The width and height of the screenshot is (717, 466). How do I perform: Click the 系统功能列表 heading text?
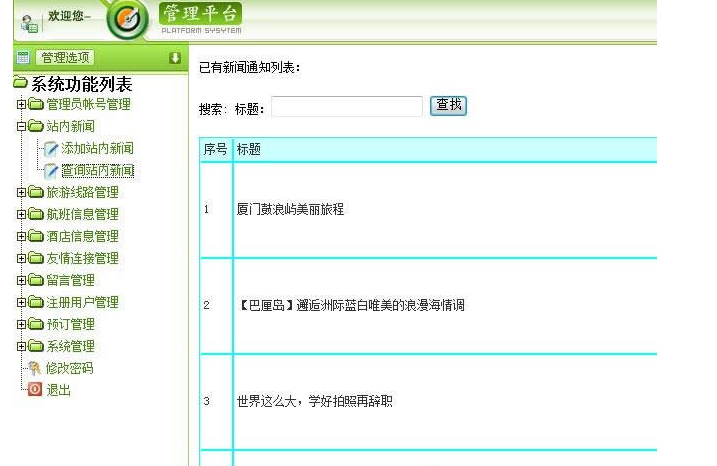pos(82,84)
